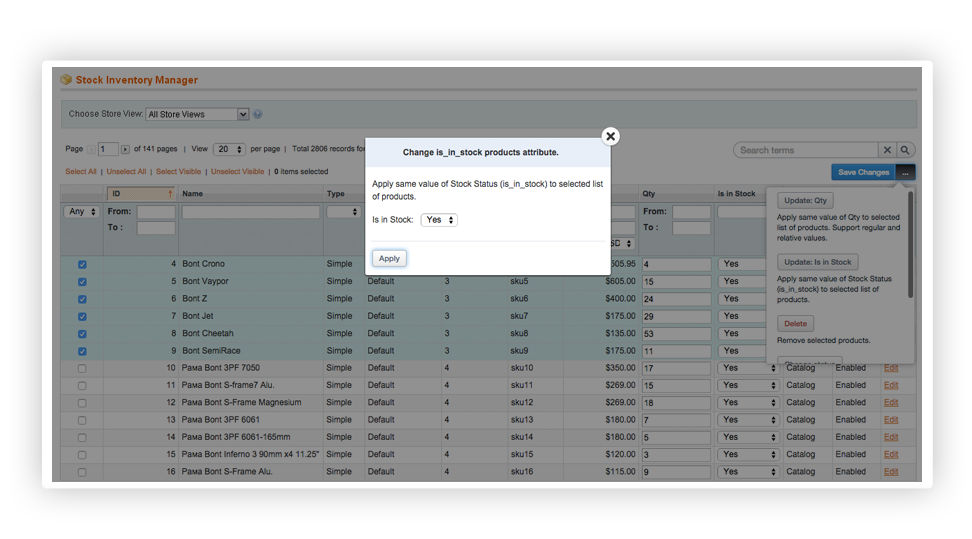
Task: Click the help icon beside Store Views
Action: tap(258, 114)
